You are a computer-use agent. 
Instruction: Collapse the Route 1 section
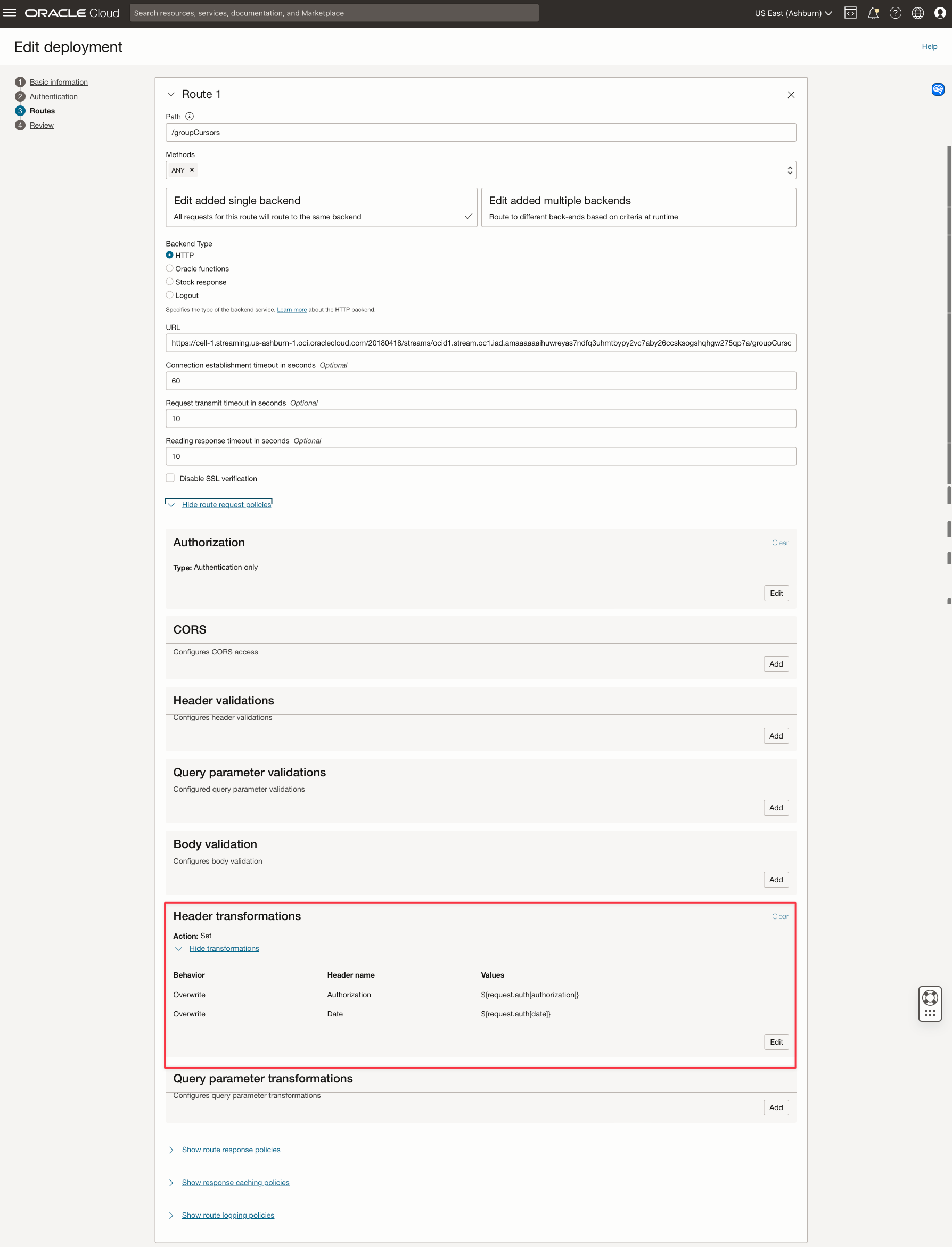pyautogui.click(x=171, y=95)
